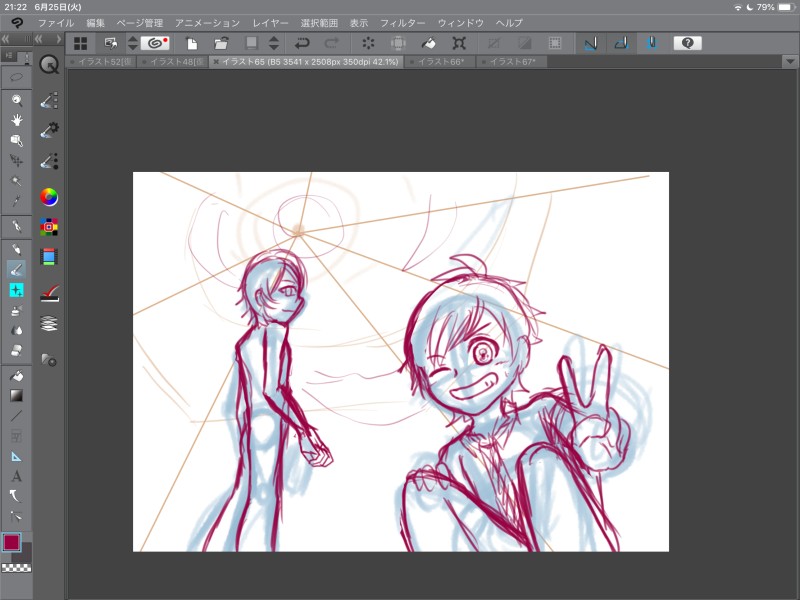Open a file with folder icon
The width and height of the screenshot is (800, 600).
click(221, 43)
